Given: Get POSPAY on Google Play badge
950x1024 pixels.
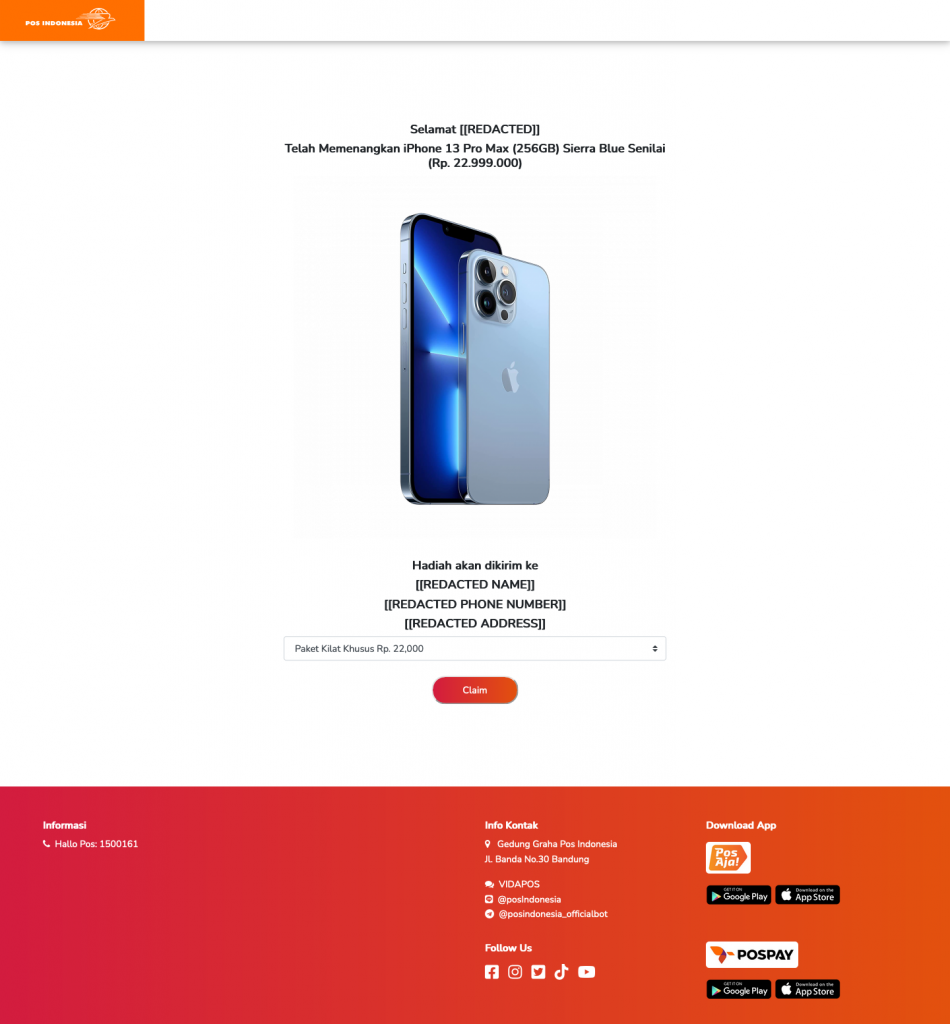Looking at the screenshot, I should tap(738, 989).
